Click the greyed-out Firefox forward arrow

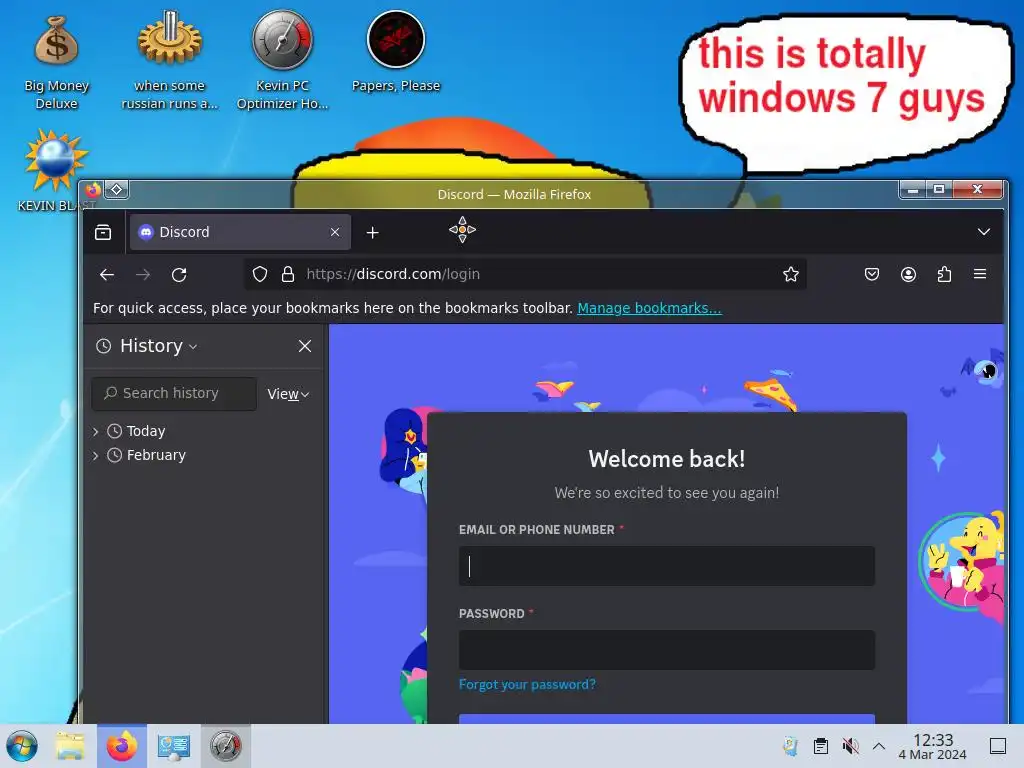point(143,274)
